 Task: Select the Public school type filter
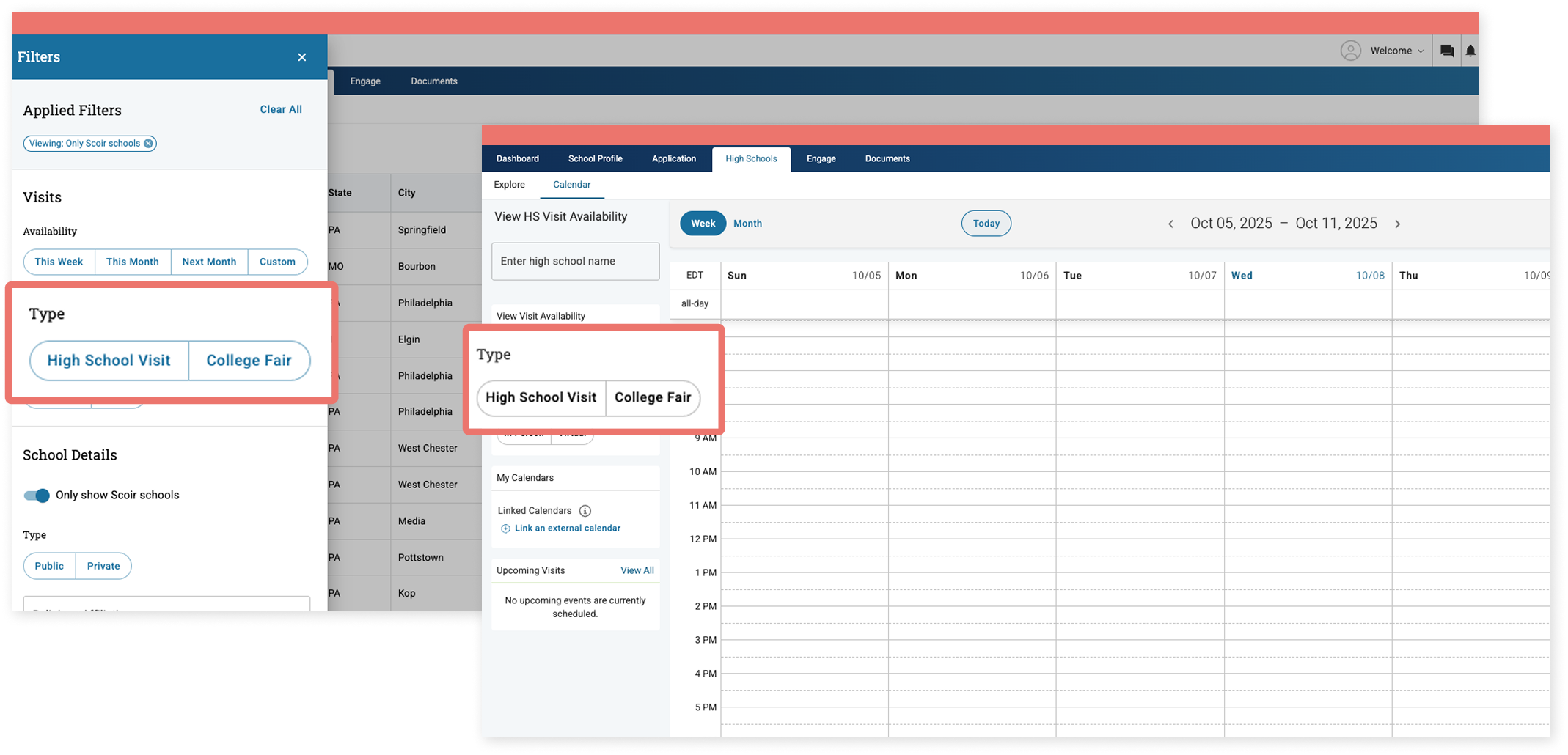49,566
